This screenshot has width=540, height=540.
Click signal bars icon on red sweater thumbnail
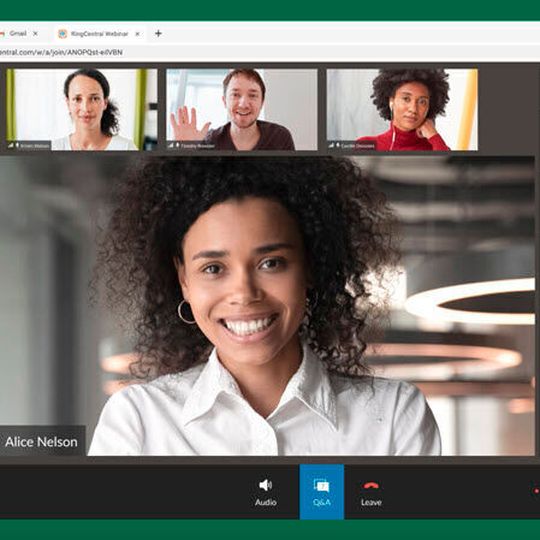coord(331,145)
